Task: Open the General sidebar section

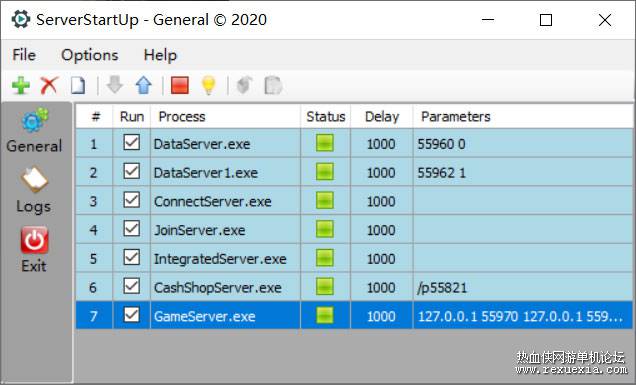Action: 34,130
